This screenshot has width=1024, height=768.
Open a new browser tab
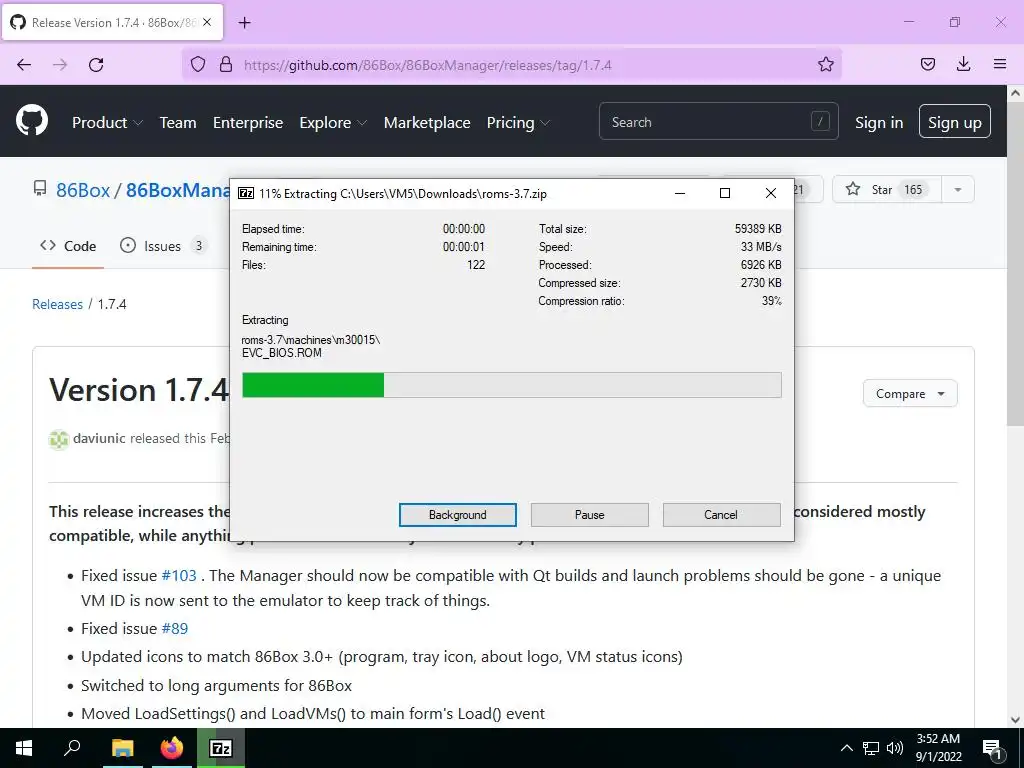point(244,23)
